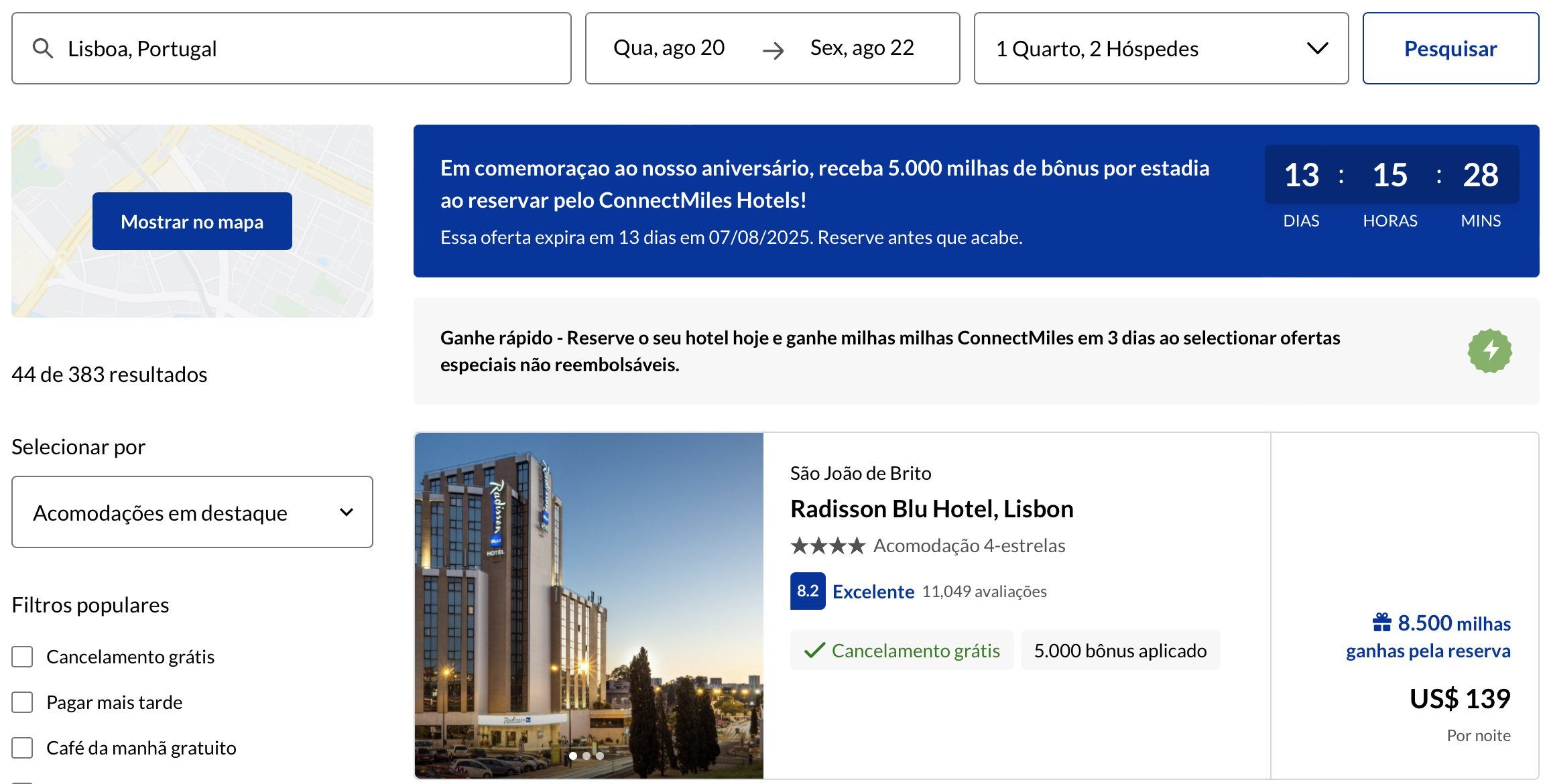
Task: Click the Cancelamento grátis green tag on hotel card
Action: (902, 651)
